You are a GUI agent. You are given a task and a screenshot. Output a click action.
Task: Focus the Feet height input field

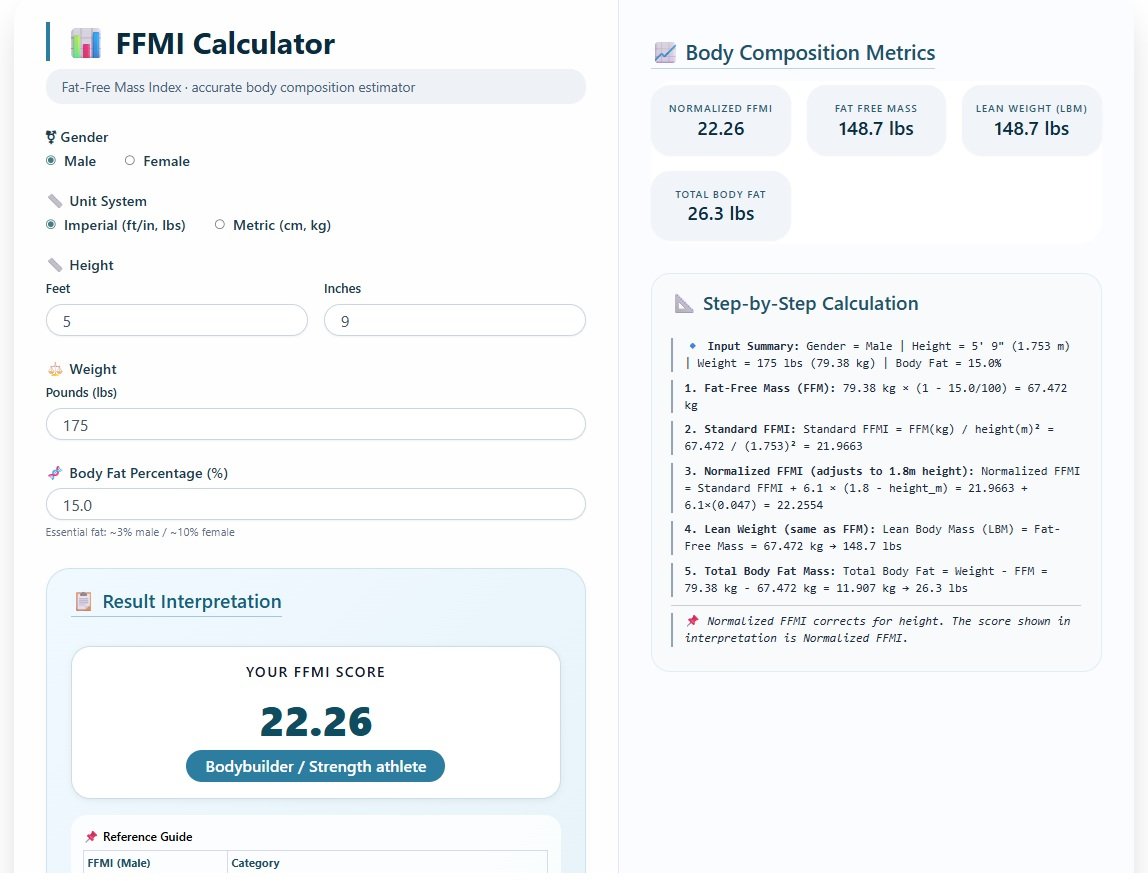[x=176, y=321]
